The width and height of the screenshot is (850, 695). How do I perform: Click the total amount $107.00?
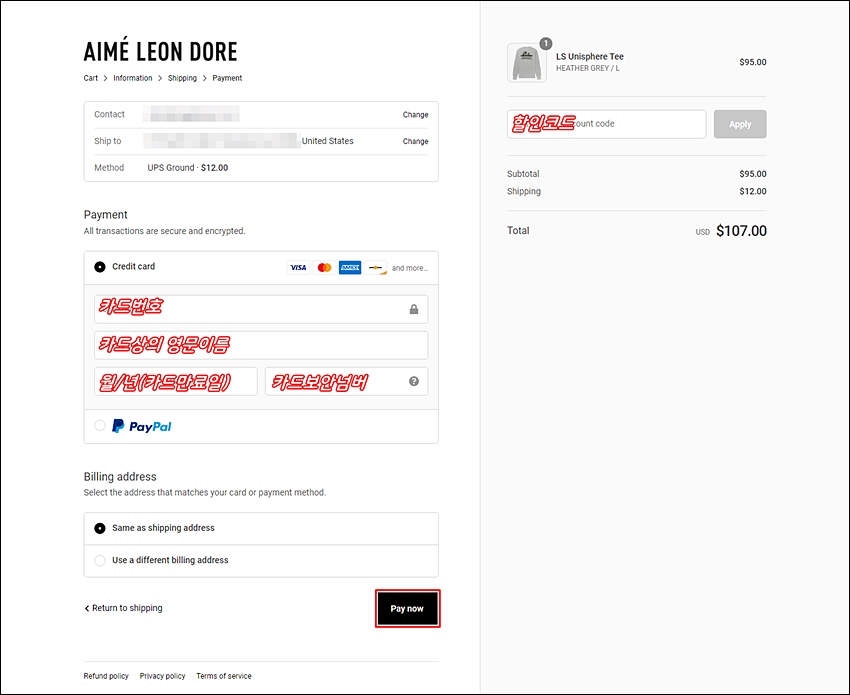(741, 231)
